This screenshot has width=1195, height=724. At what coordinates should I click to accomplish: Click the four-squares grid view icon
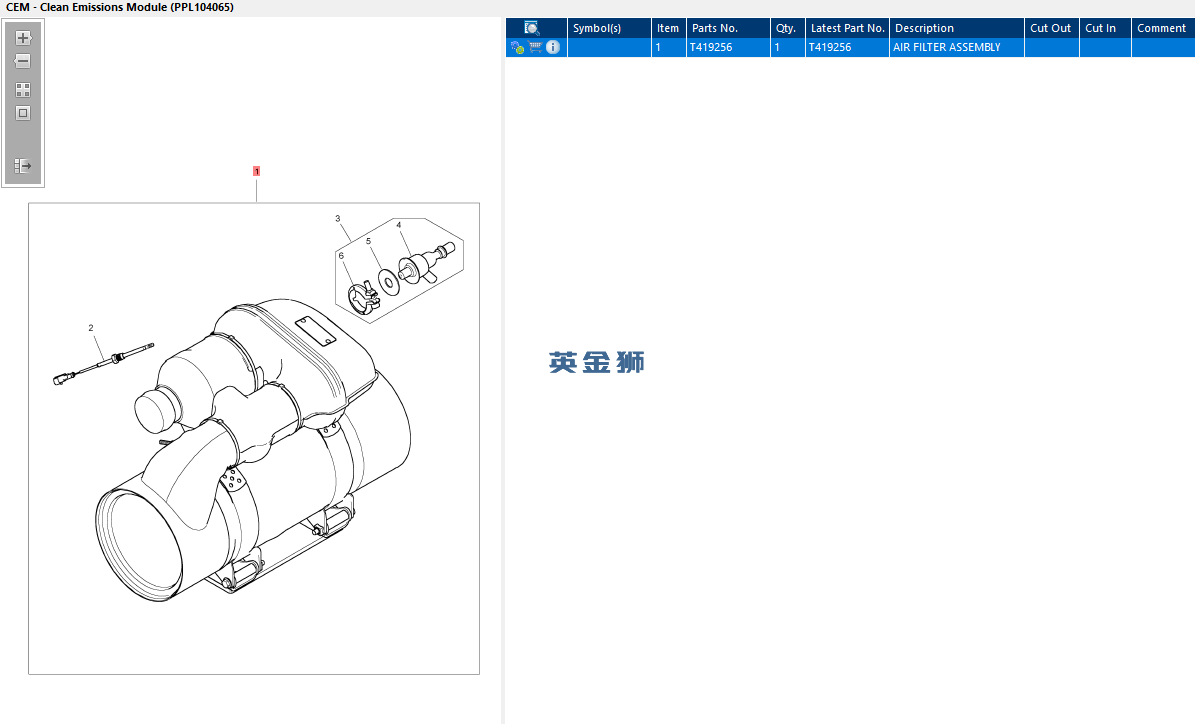(23, 90)
